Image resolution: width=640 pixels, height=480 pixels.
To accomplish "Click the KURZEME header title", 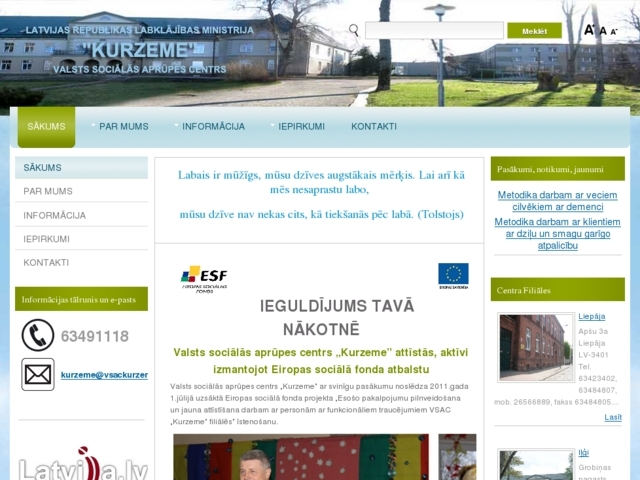I will (139, 50).
